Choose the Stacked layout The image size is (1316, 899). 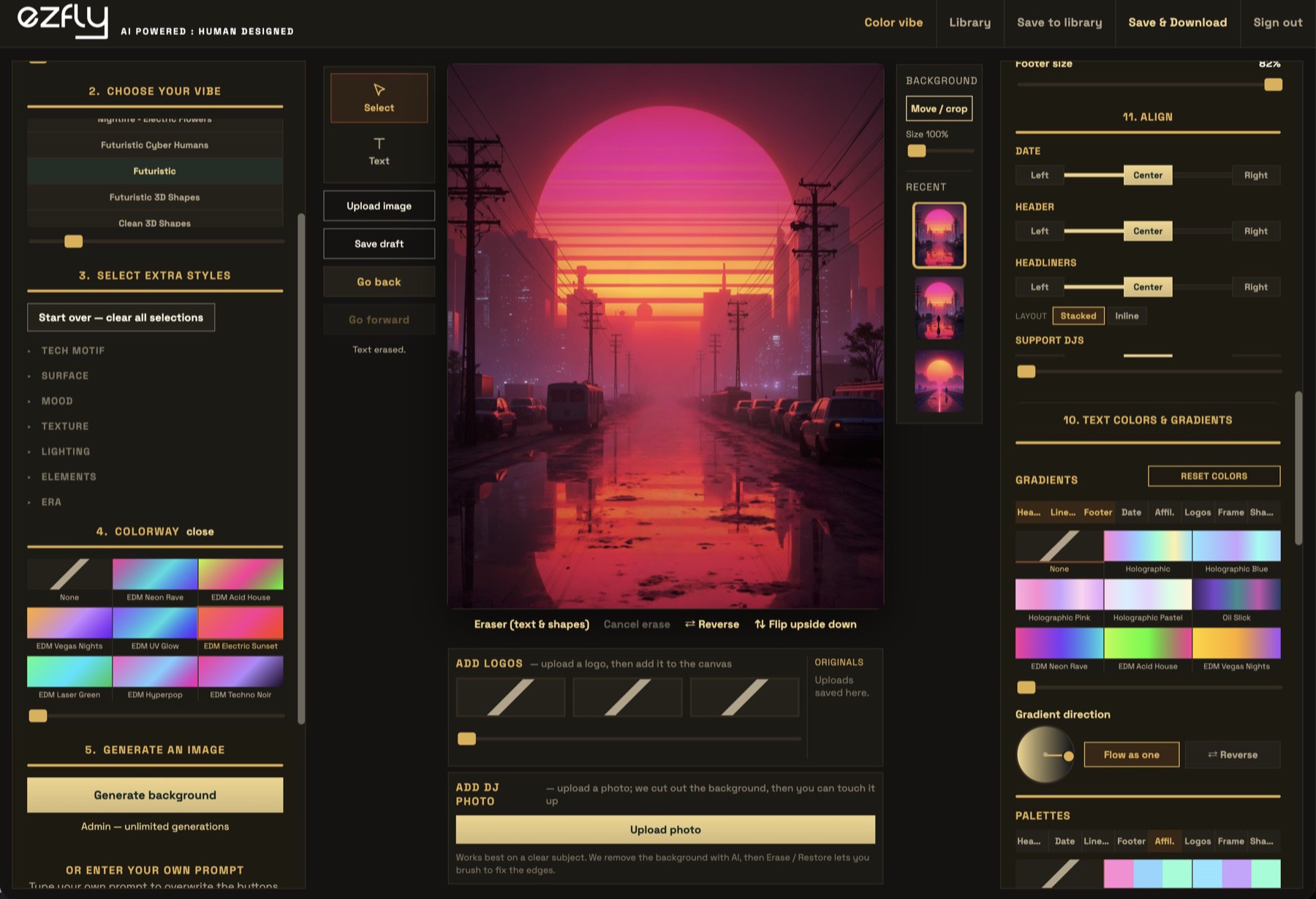click(1078, 316)
